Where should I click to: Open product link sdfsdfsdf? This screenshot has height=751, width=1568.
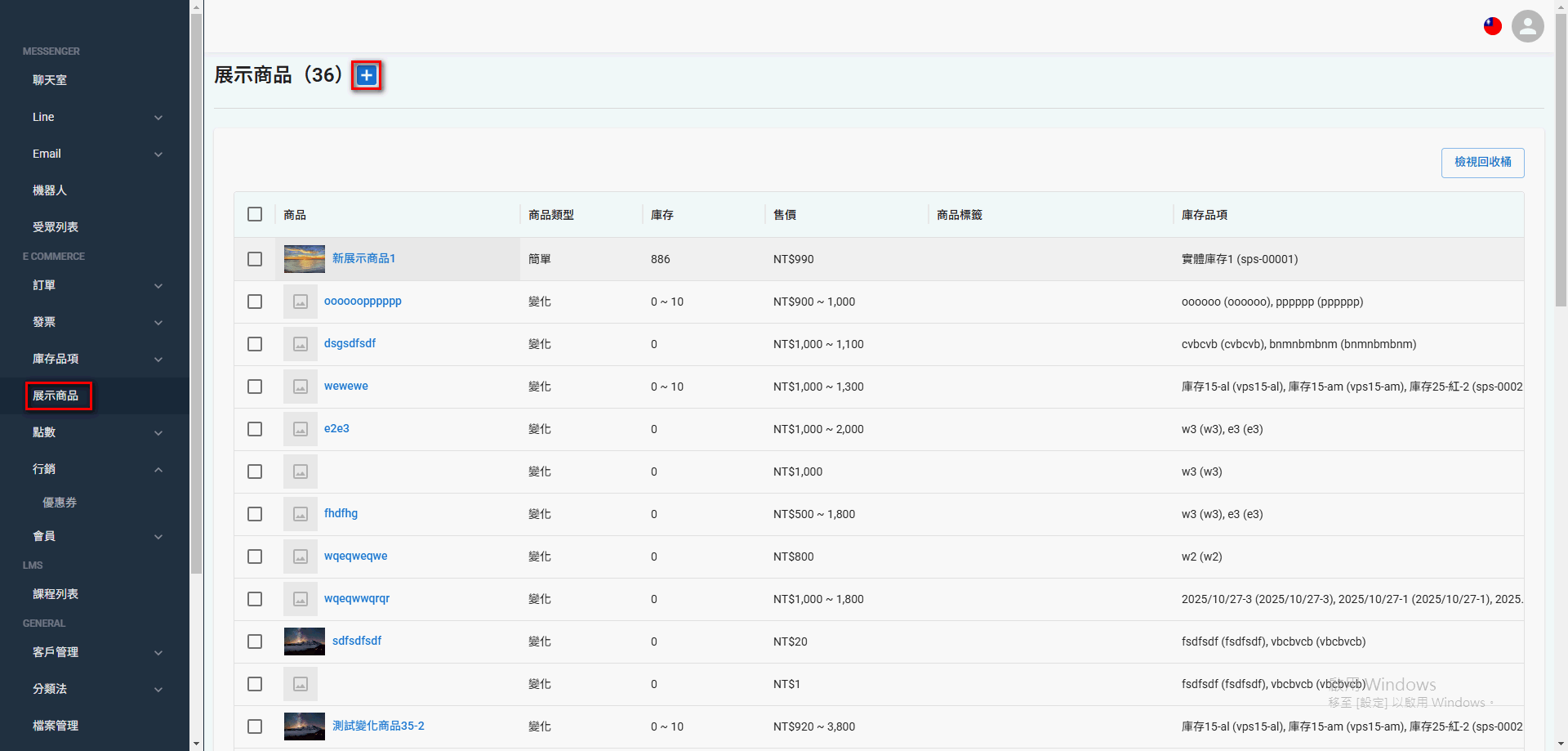357,641
